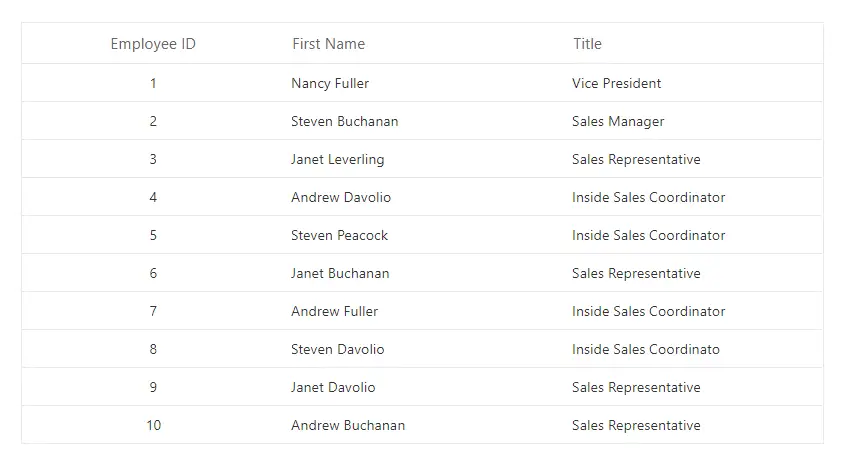Select Employee ID 8 cell
This screenshot has height=472, width=843.
point(153,350)
